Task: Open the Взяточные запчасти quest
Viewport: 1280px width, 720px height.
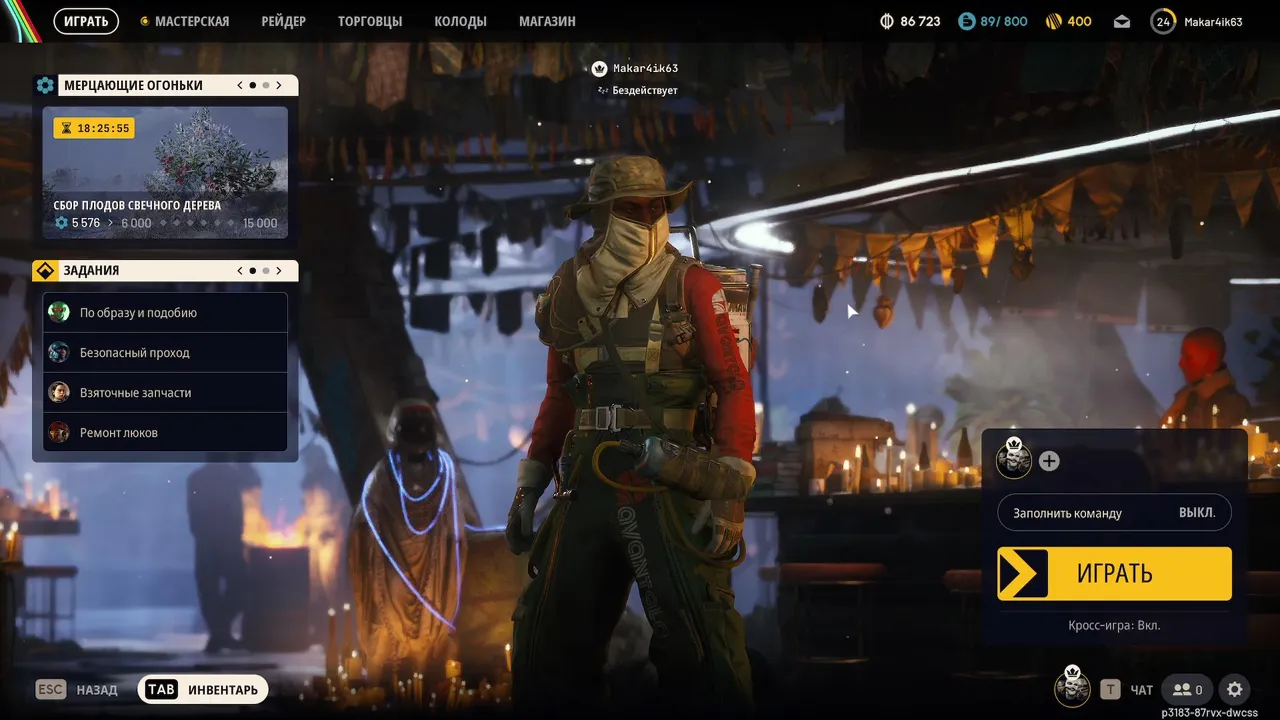Action: click(165, 392)
